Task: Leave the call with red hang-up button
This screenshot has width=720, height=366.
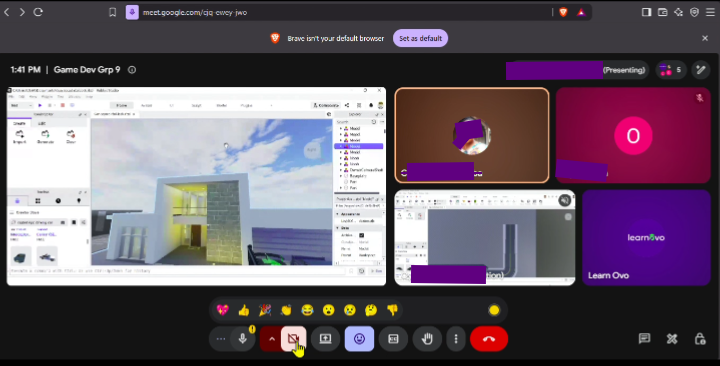Action: (489, 339)
